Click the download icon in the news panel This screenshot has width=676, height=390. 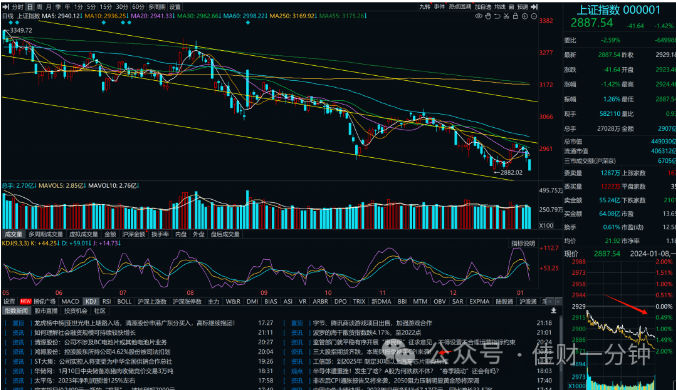[554, 310]
